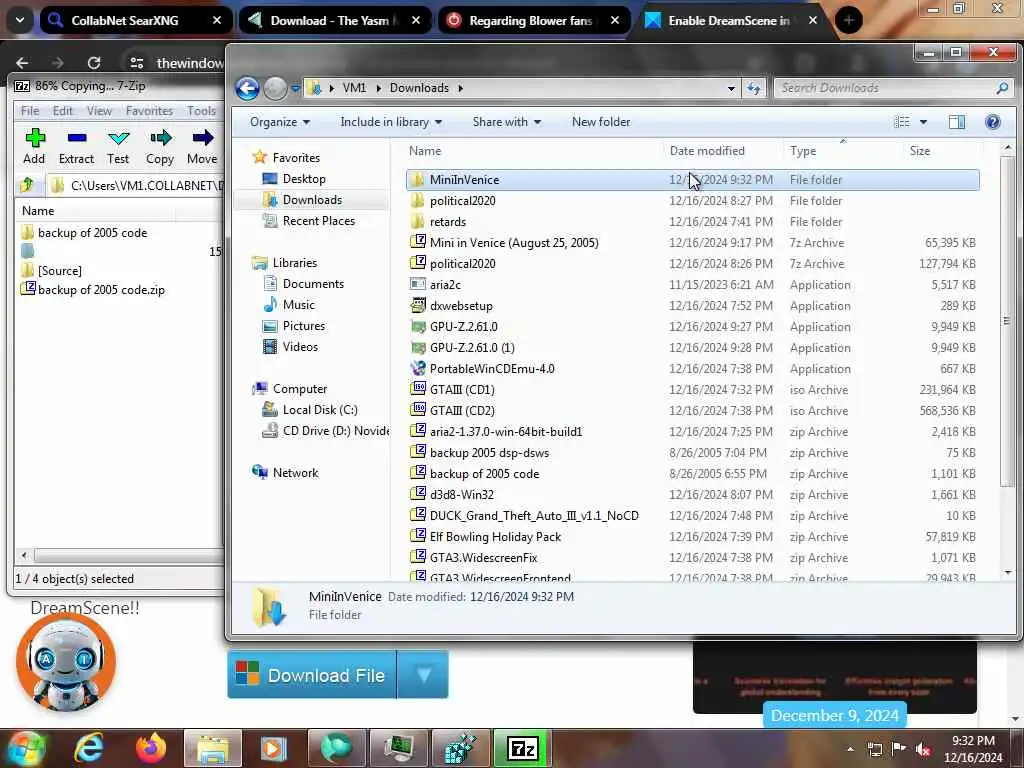Open Explorer help
1024x768 pixels.
click(993, 121)
